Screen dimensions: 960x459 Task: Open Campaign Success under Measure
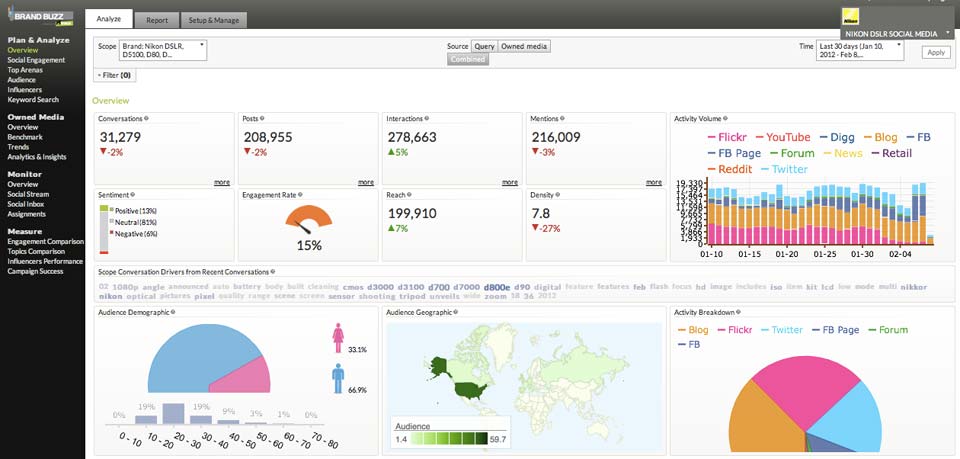[35, 271]
